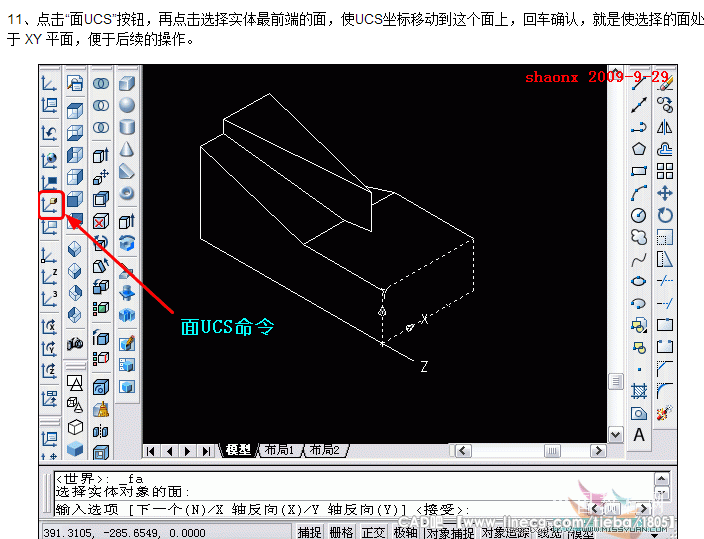Create a Torus solid

[x=127, y=194]
